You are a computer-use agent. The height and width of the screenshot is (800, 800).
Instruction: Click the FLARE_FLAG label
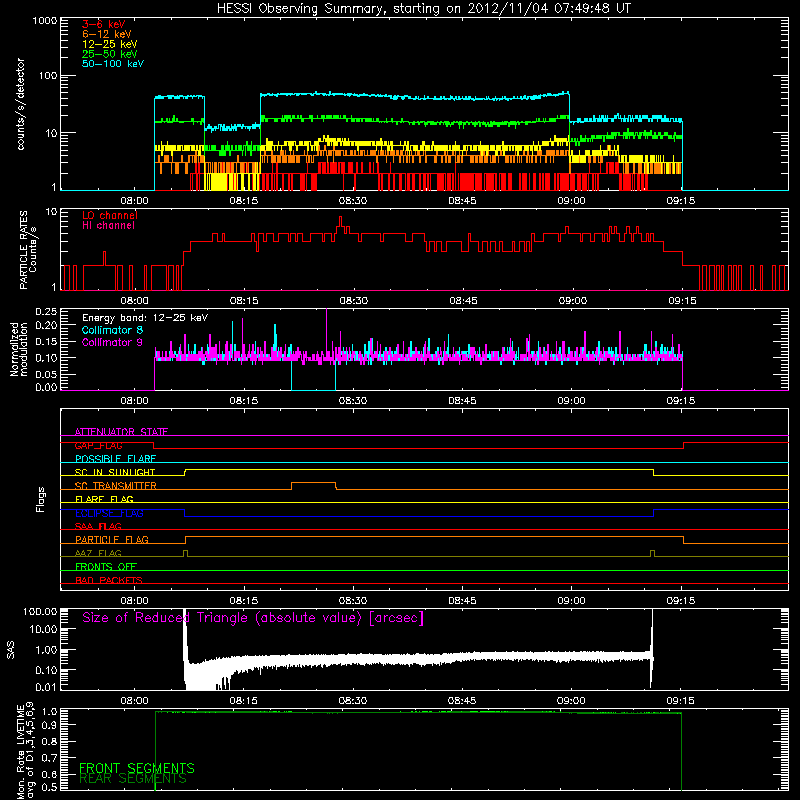click(x=104, y=499)
